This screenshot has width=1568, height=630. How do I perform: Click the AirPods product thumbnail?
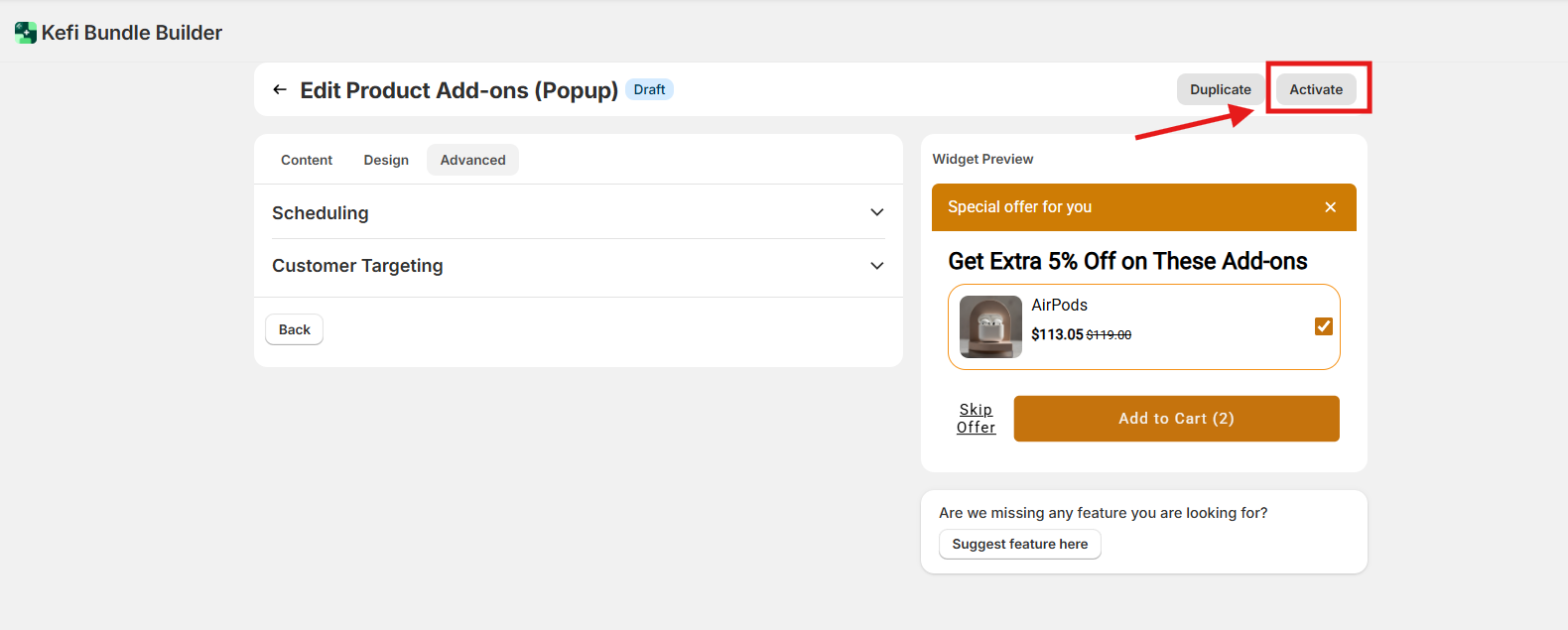click(990, 326)
